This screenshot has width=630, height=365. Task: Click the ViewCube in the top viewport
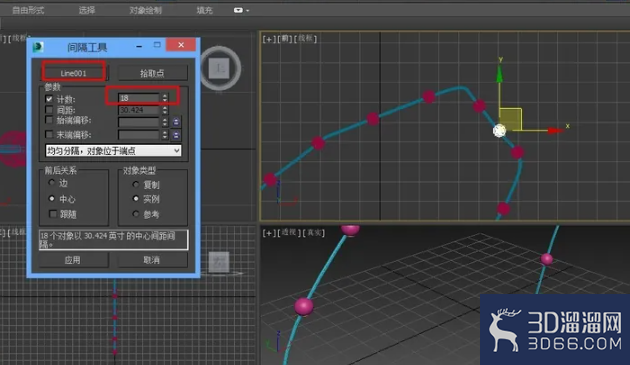(x=220, y=68)
